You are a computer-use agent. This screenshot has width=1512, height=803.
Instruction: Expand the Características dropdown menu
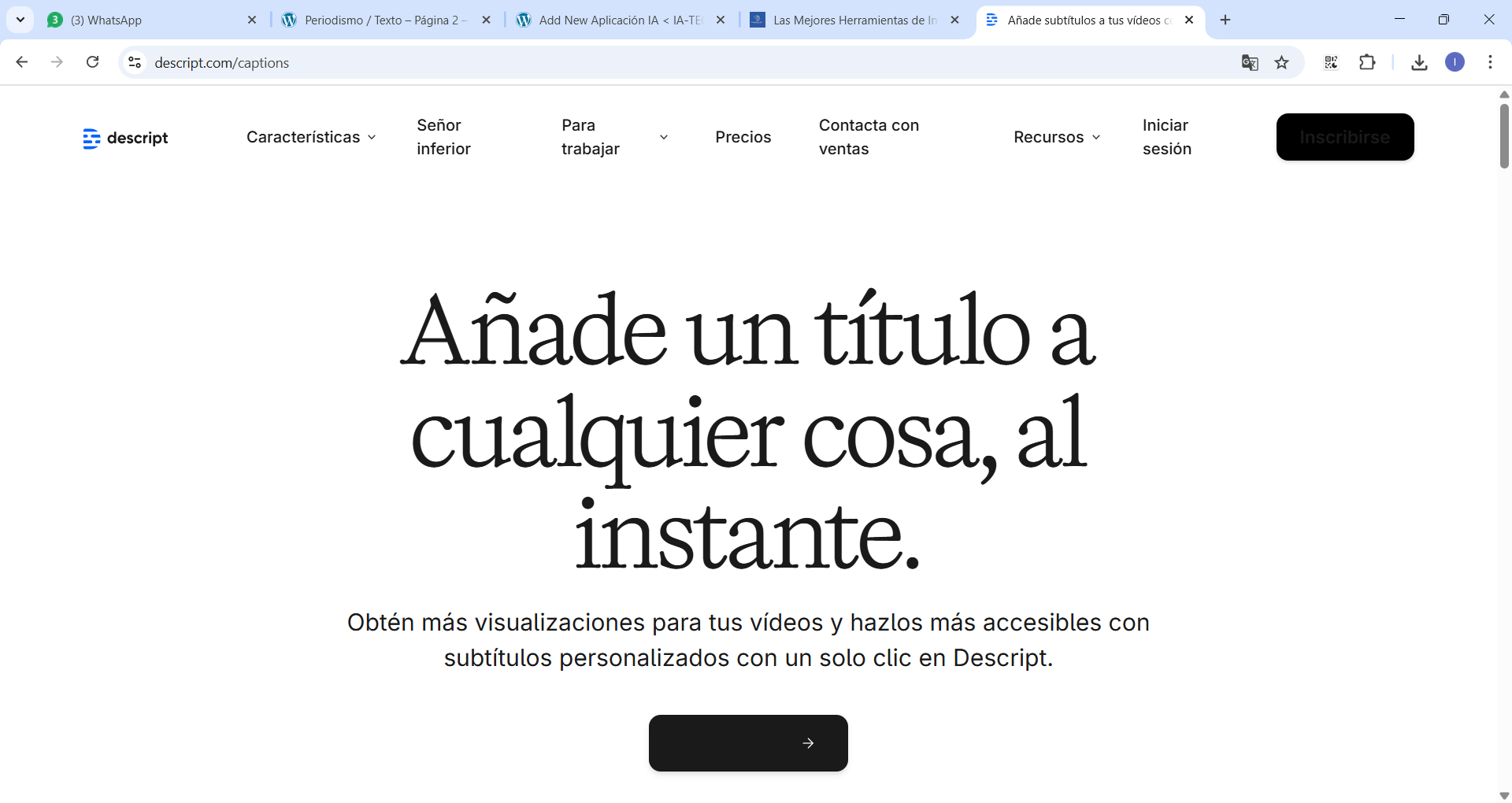311,137
